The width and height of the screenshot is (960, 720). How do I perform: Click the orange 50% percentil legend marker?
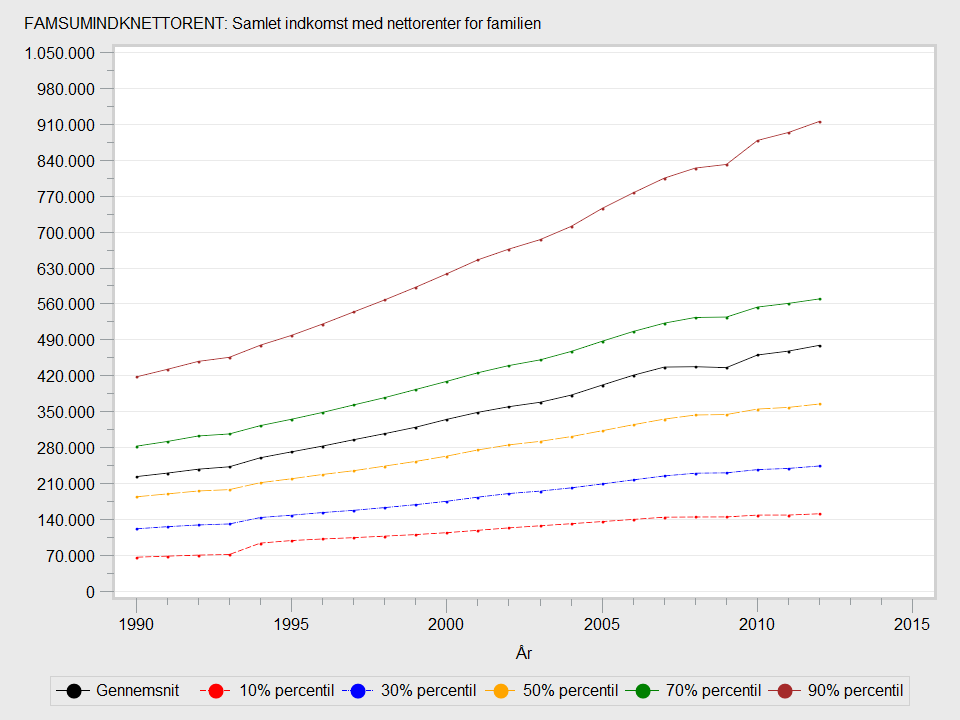(505, 690)
